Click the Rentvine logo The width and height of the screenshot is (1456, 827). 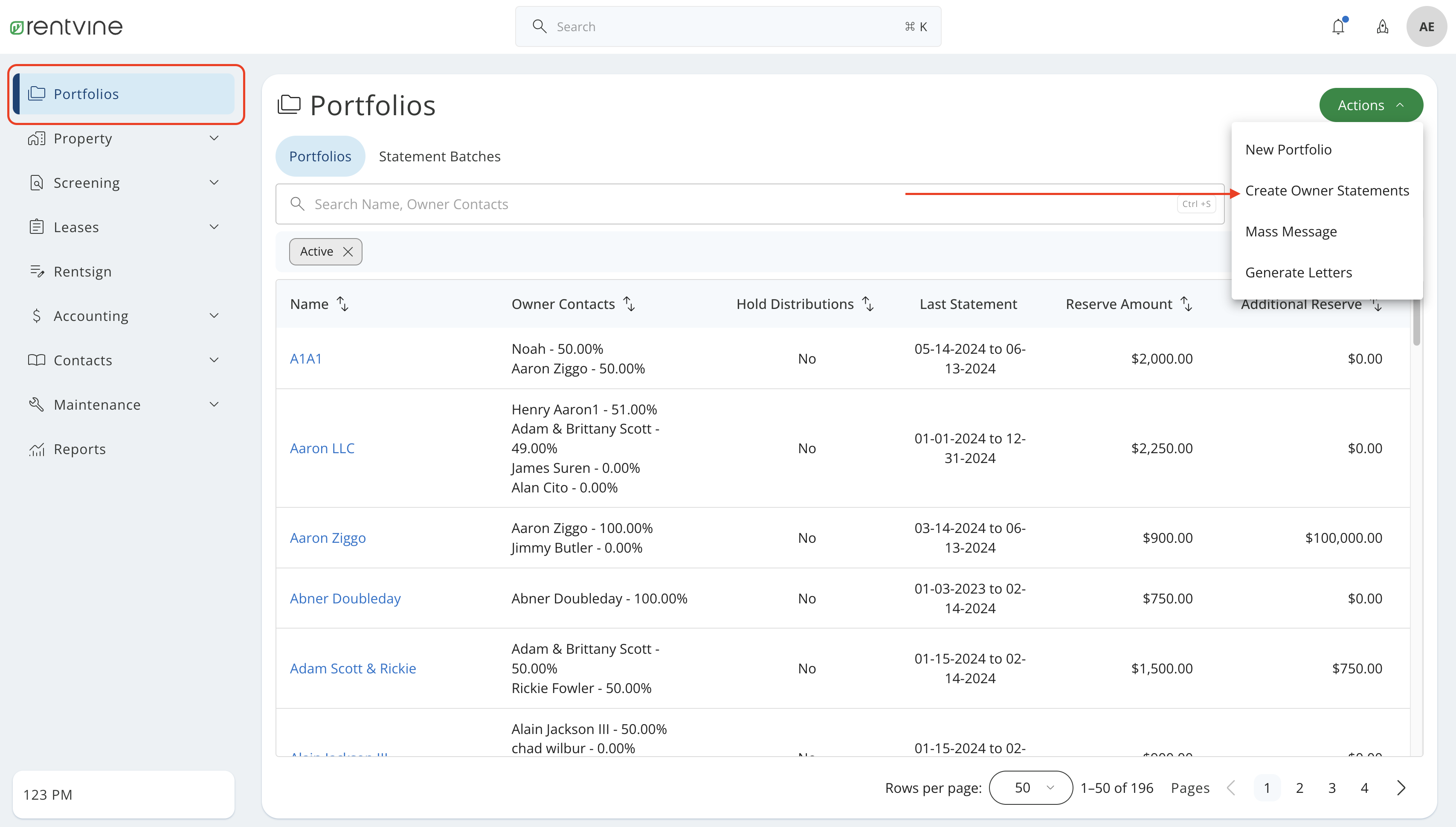[x=66, y=26]
